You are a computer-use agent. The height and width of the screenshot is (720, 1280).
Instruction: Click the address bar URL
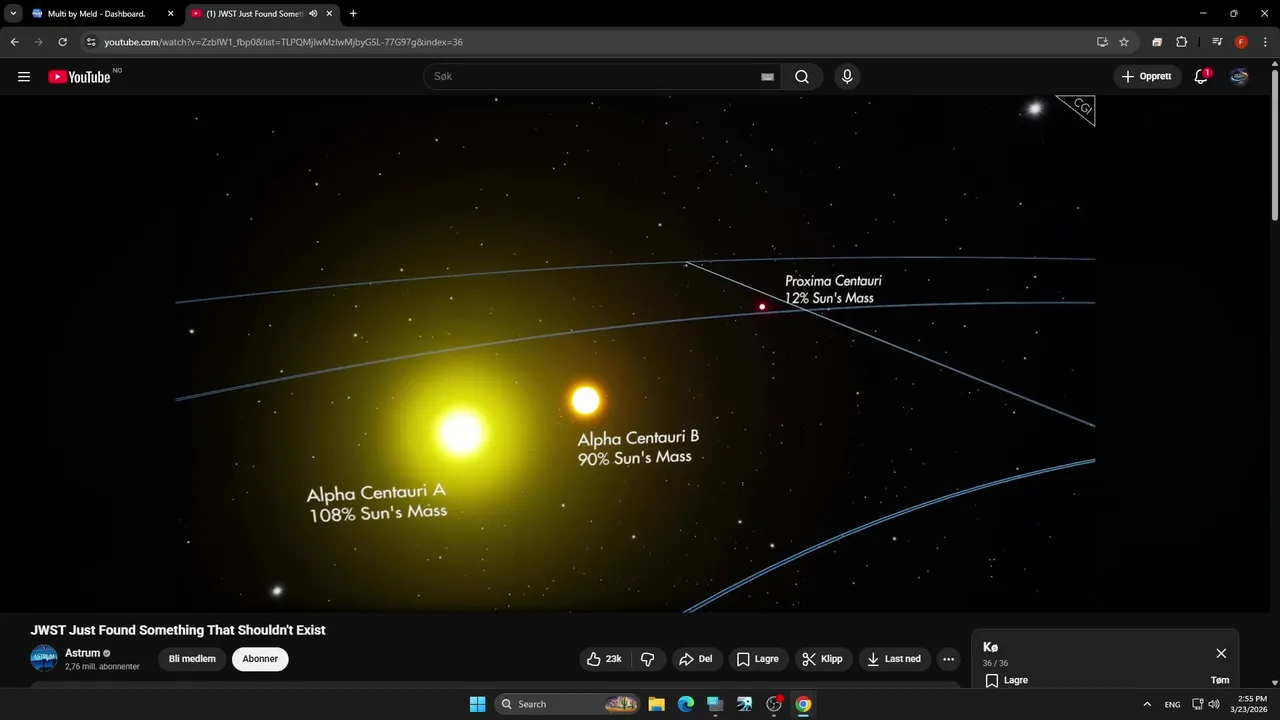(x=283, y=42)
